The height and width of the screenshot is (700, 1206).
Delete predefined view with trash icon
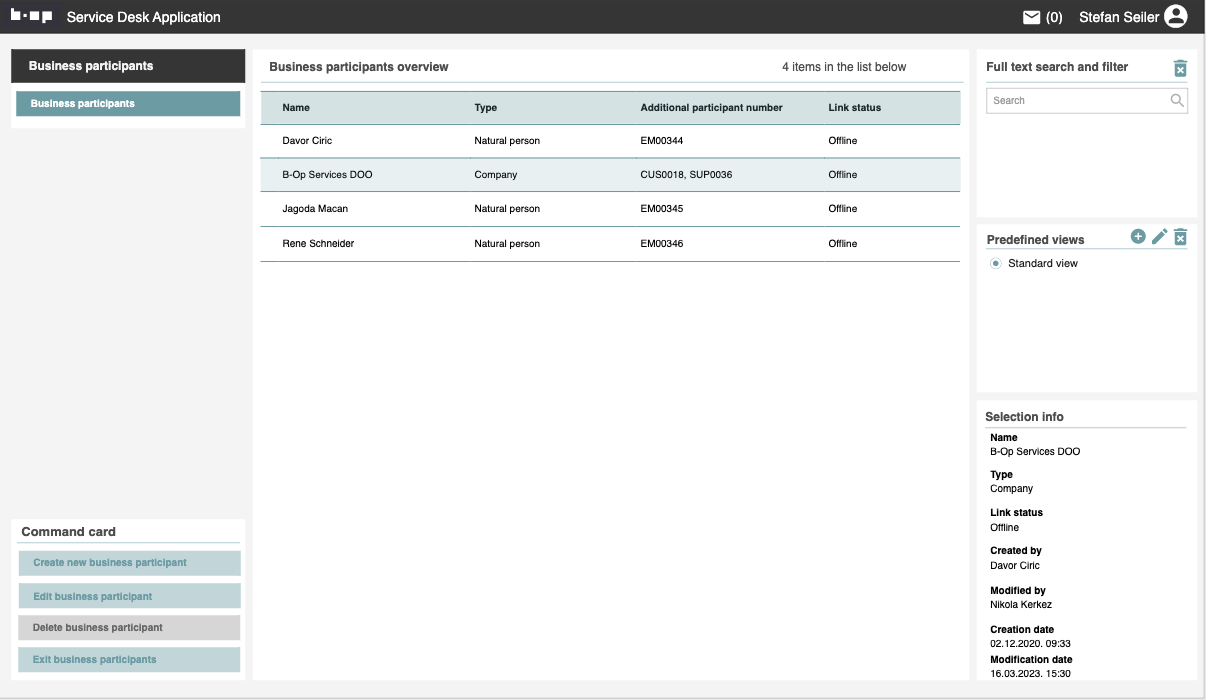(x=1180, y=237)
